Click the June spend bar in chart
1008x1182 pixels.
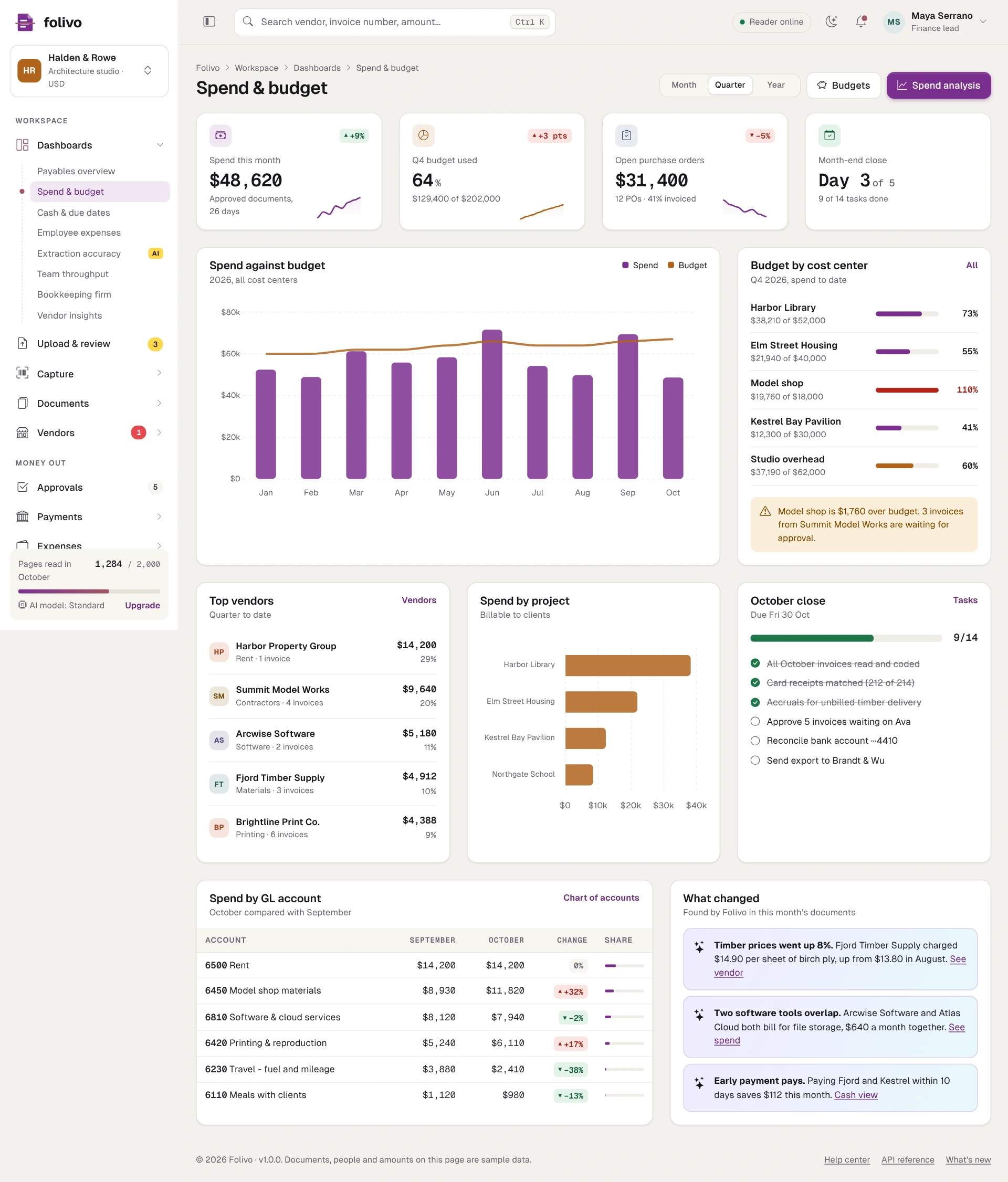point(492,404)
